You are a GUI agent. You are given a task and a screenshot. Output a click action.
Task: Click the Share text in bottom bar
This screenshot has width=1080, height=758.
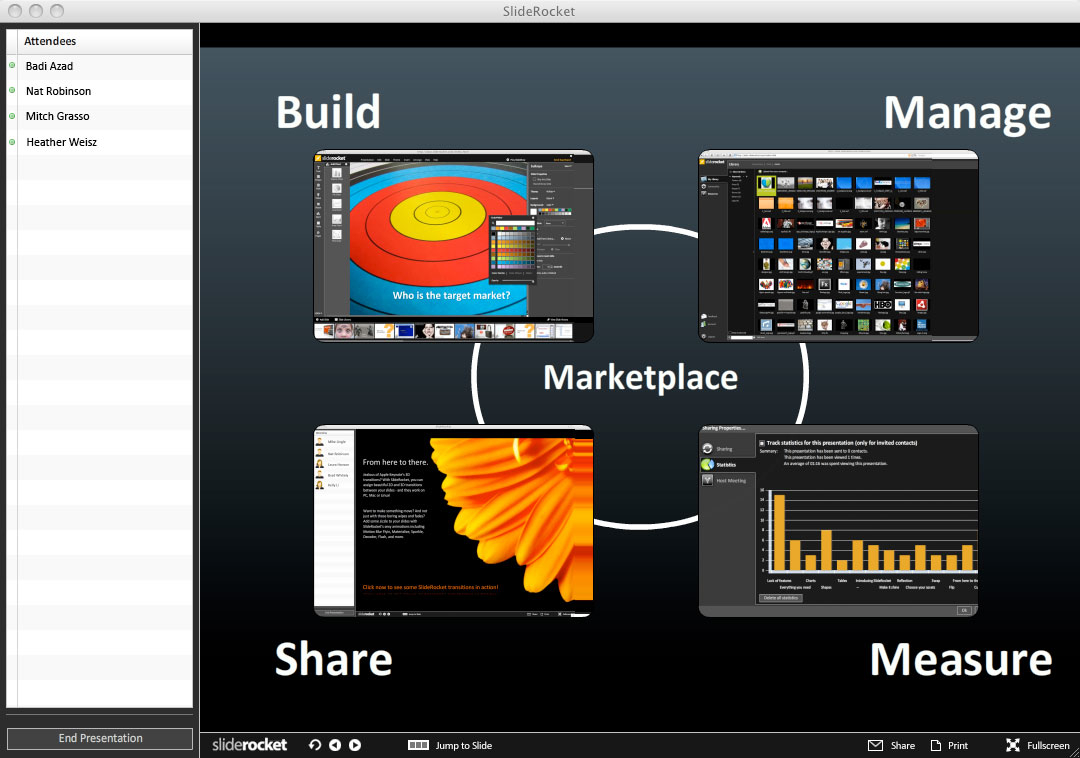coord(903,746)
